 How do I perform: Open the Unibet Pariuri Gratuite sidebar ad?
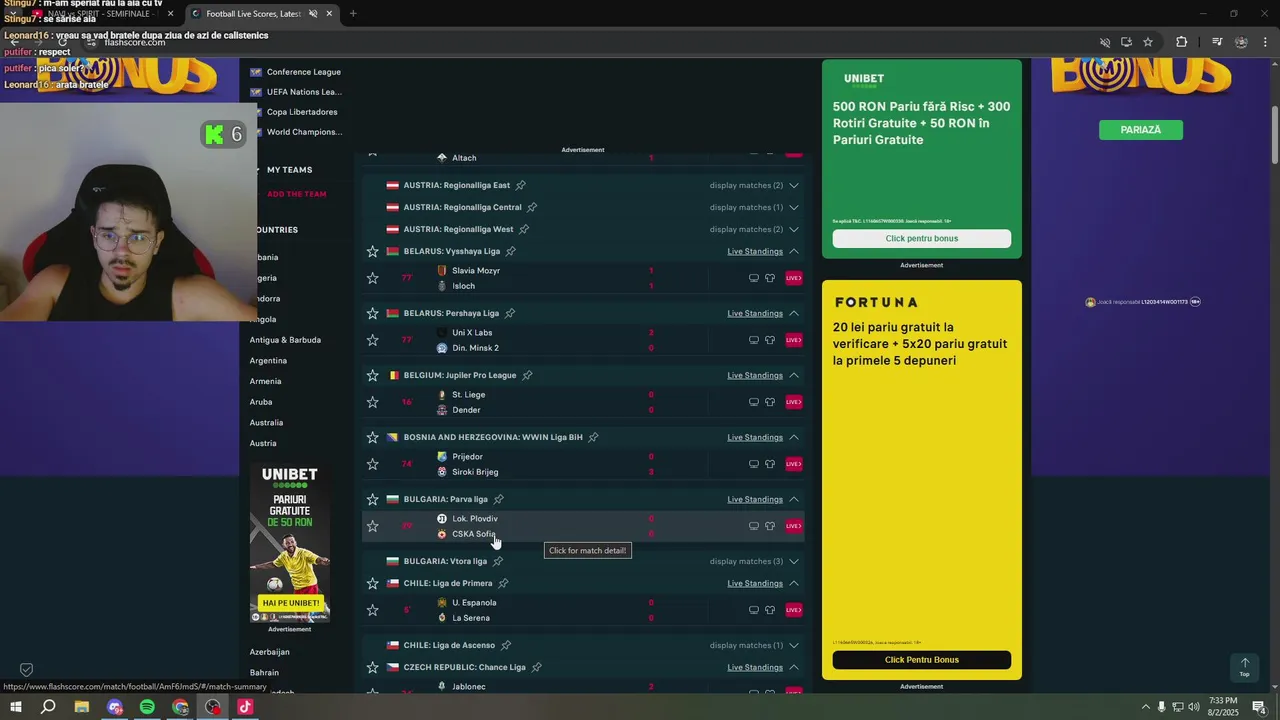[290, 544]
